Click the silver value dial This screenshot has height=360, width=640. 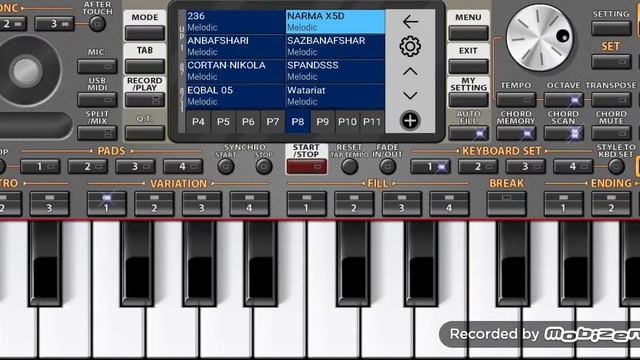540,38
